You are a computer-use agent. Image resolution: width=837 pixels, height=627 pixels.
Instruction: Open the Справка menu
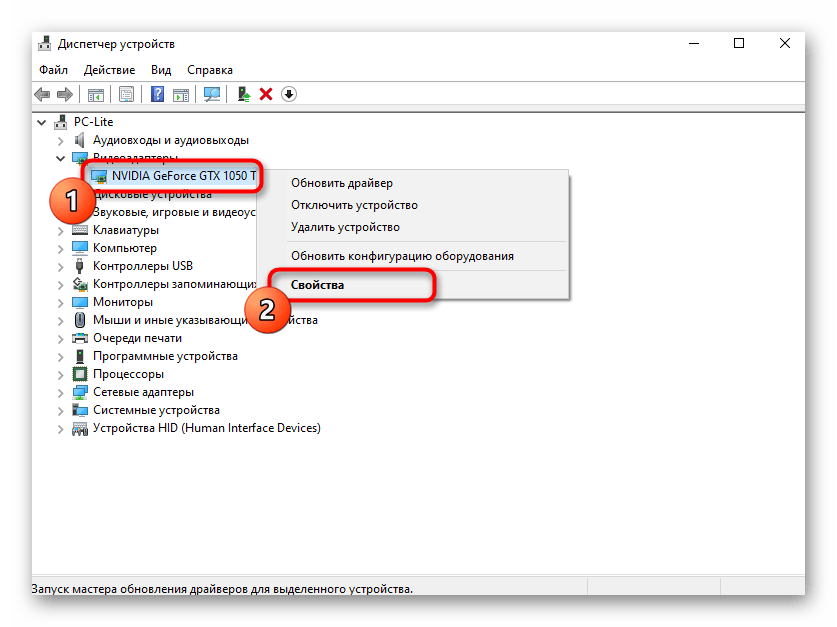coord(210,70)
